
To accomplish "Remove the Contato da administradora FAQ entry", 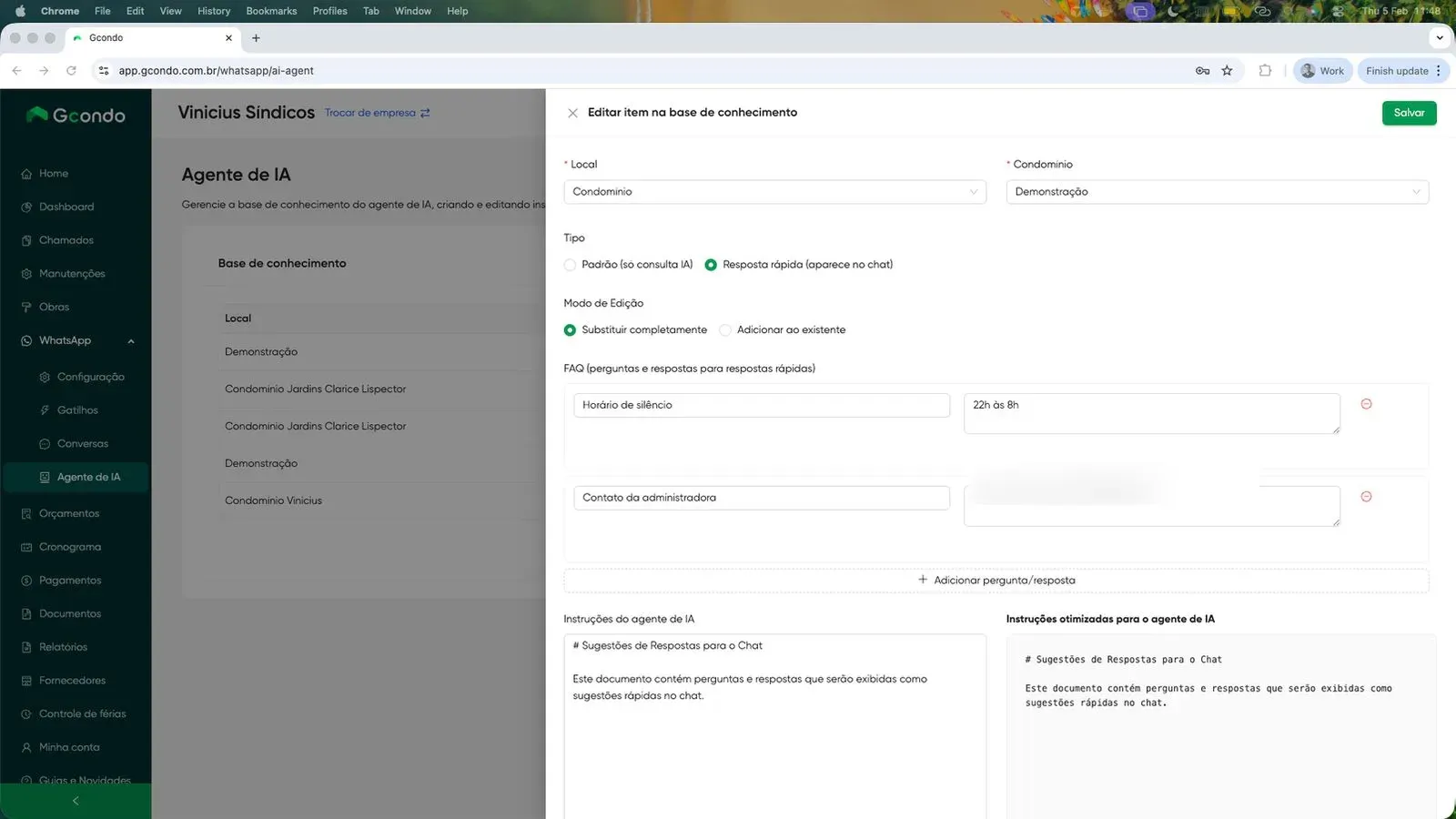I will coord(1366,497).
